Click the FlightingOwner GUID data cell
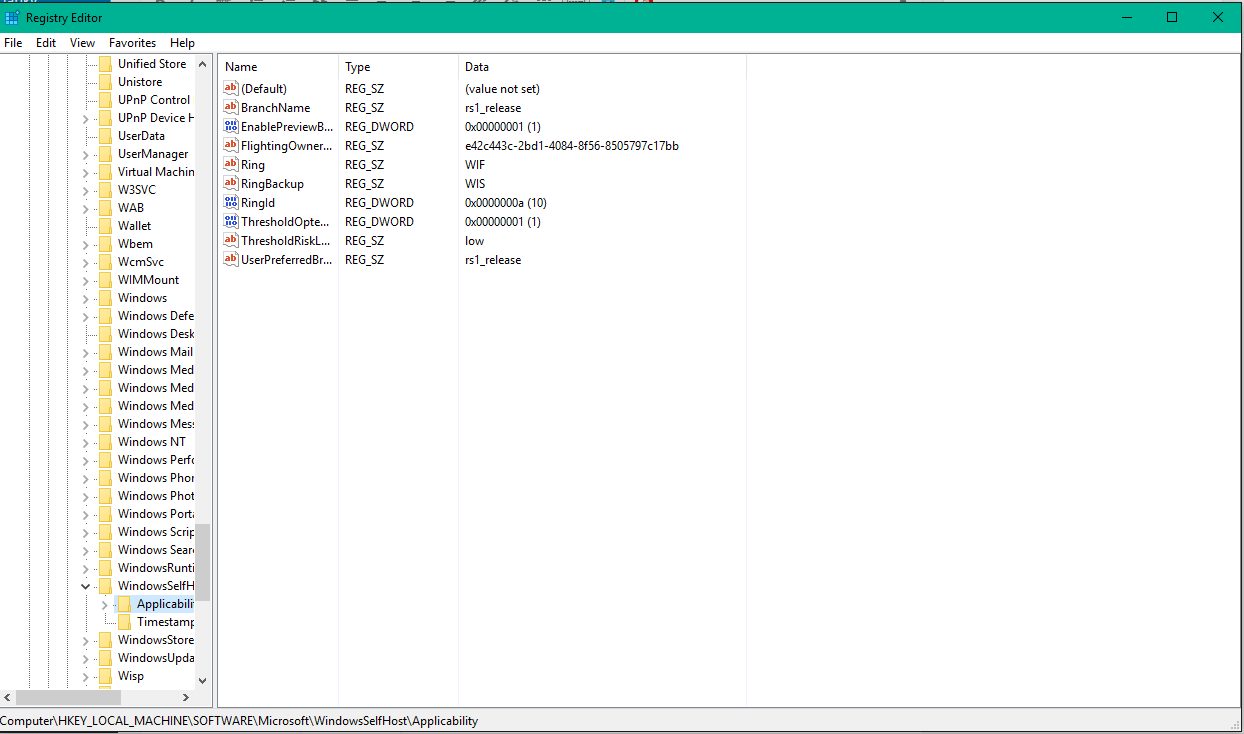Viewport: 1244px width, 734px height. (x=572, y=145)
